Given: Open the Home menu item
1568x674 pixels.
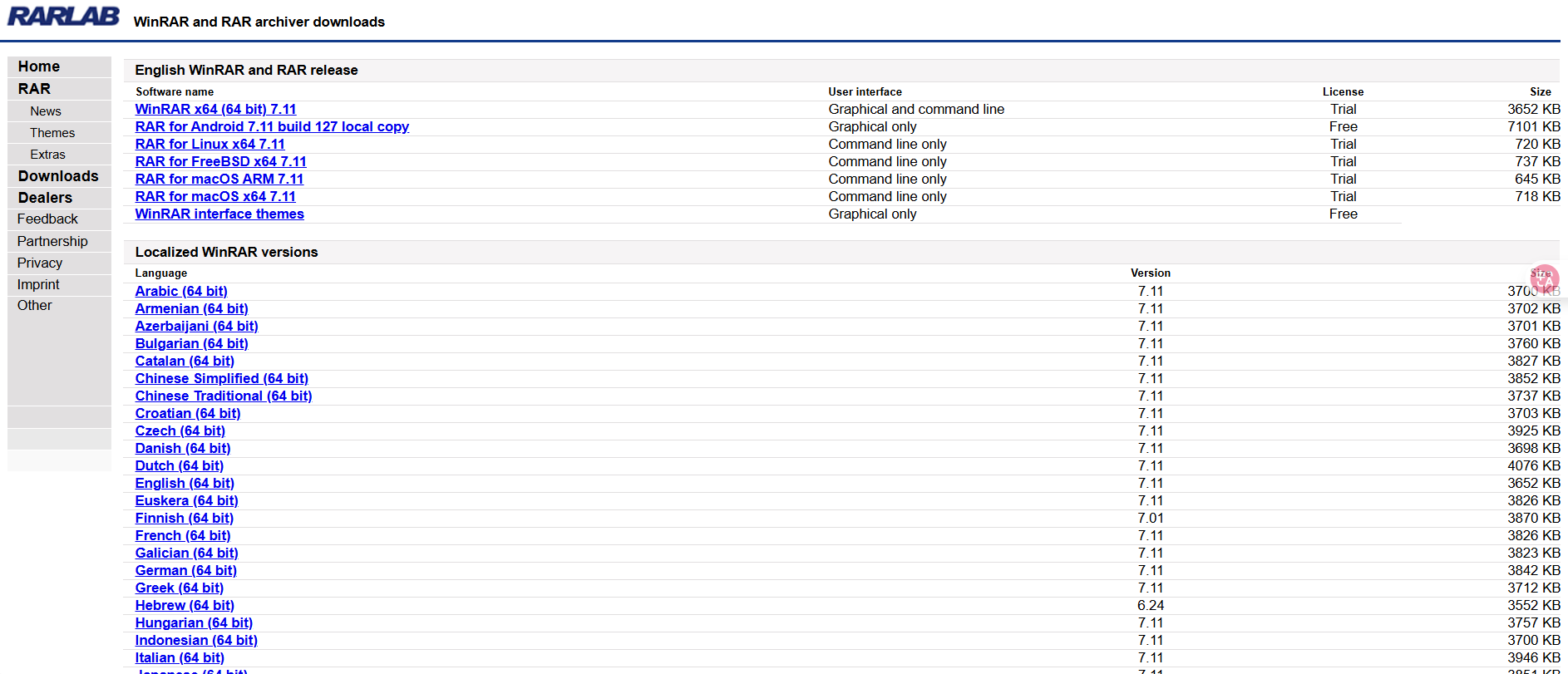Looking at the screenshot, I should coord(38,66).
